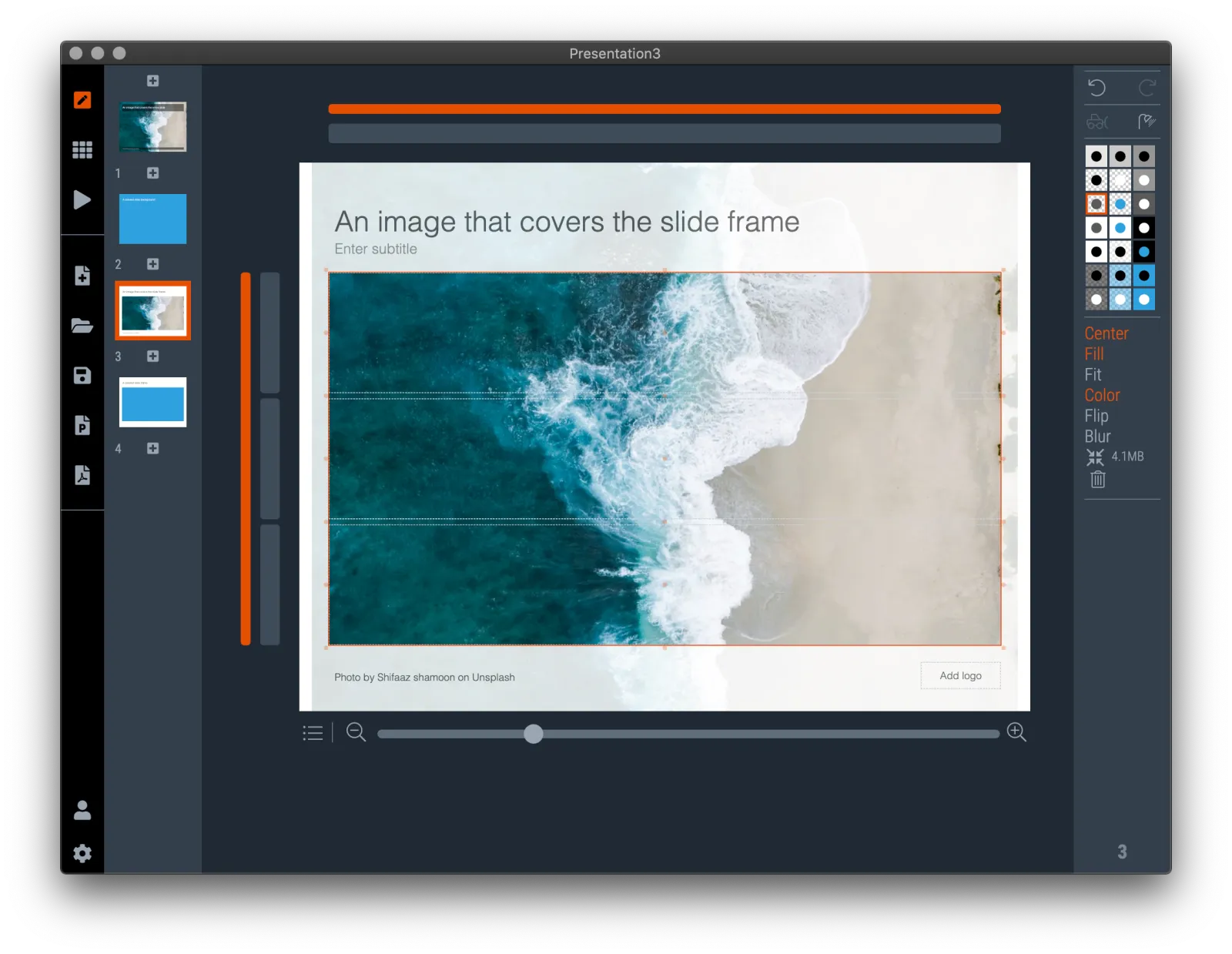Add a new slide after slide 4
Screen dimensions: 1232x954
tap(153, 448)
